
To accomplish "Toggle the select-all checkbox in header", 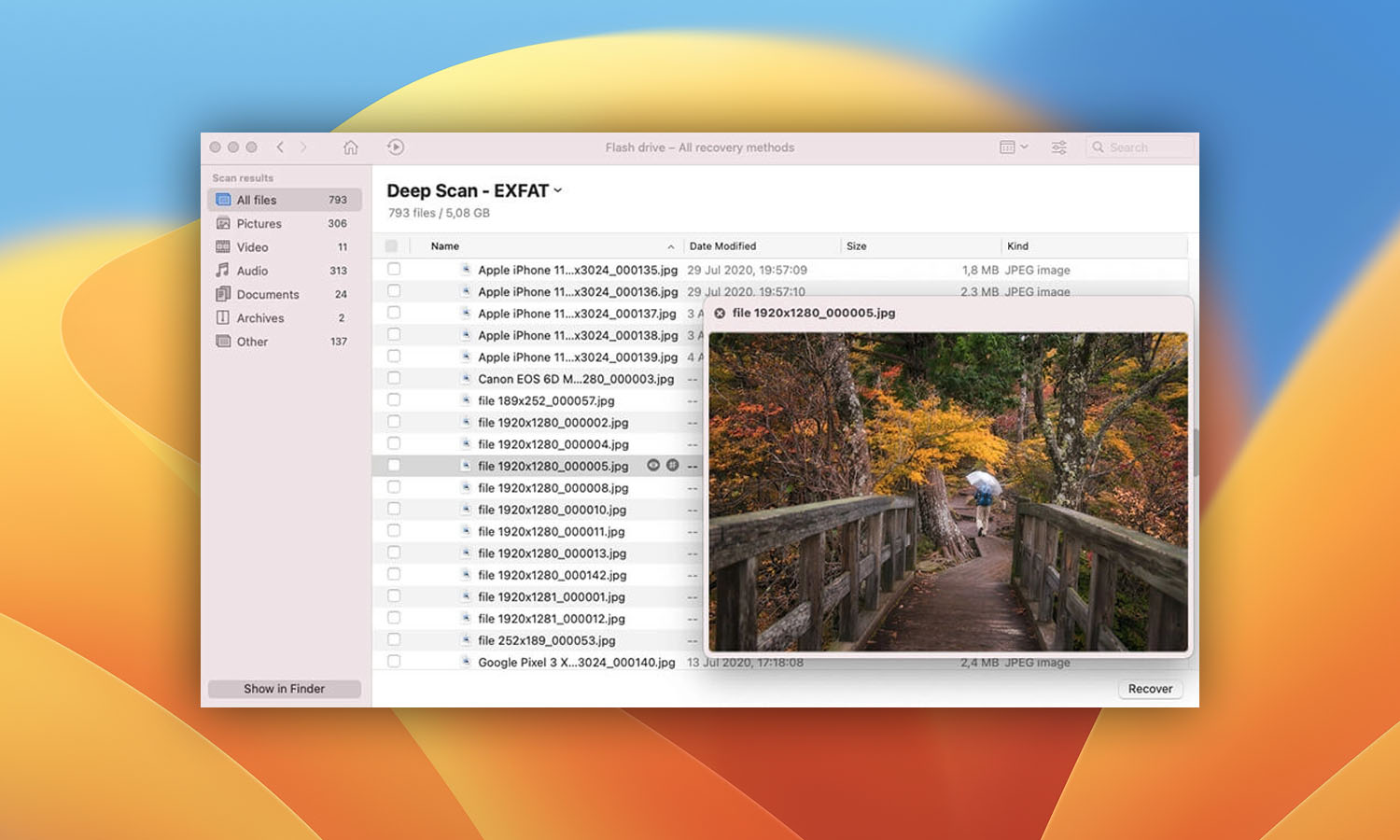I will point(391,246).
